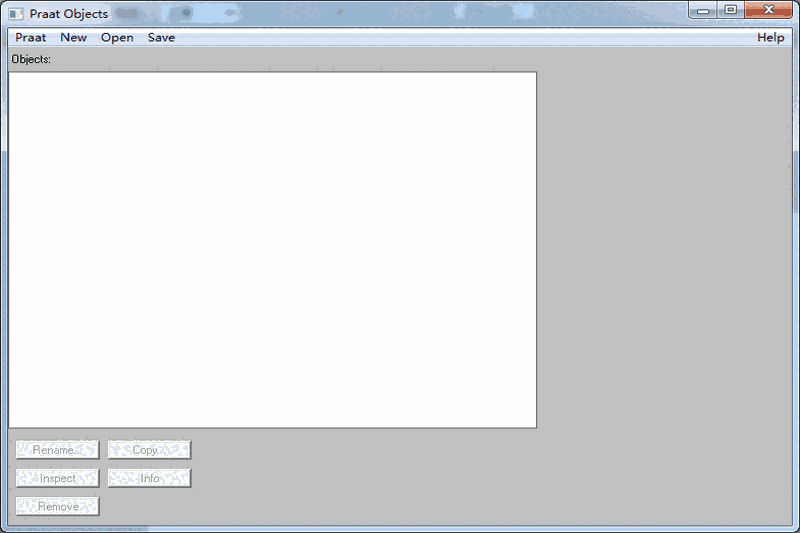This screenshot has height=533, width=800.
Task: Open the Open menu
Action: (x=117, y=37)
